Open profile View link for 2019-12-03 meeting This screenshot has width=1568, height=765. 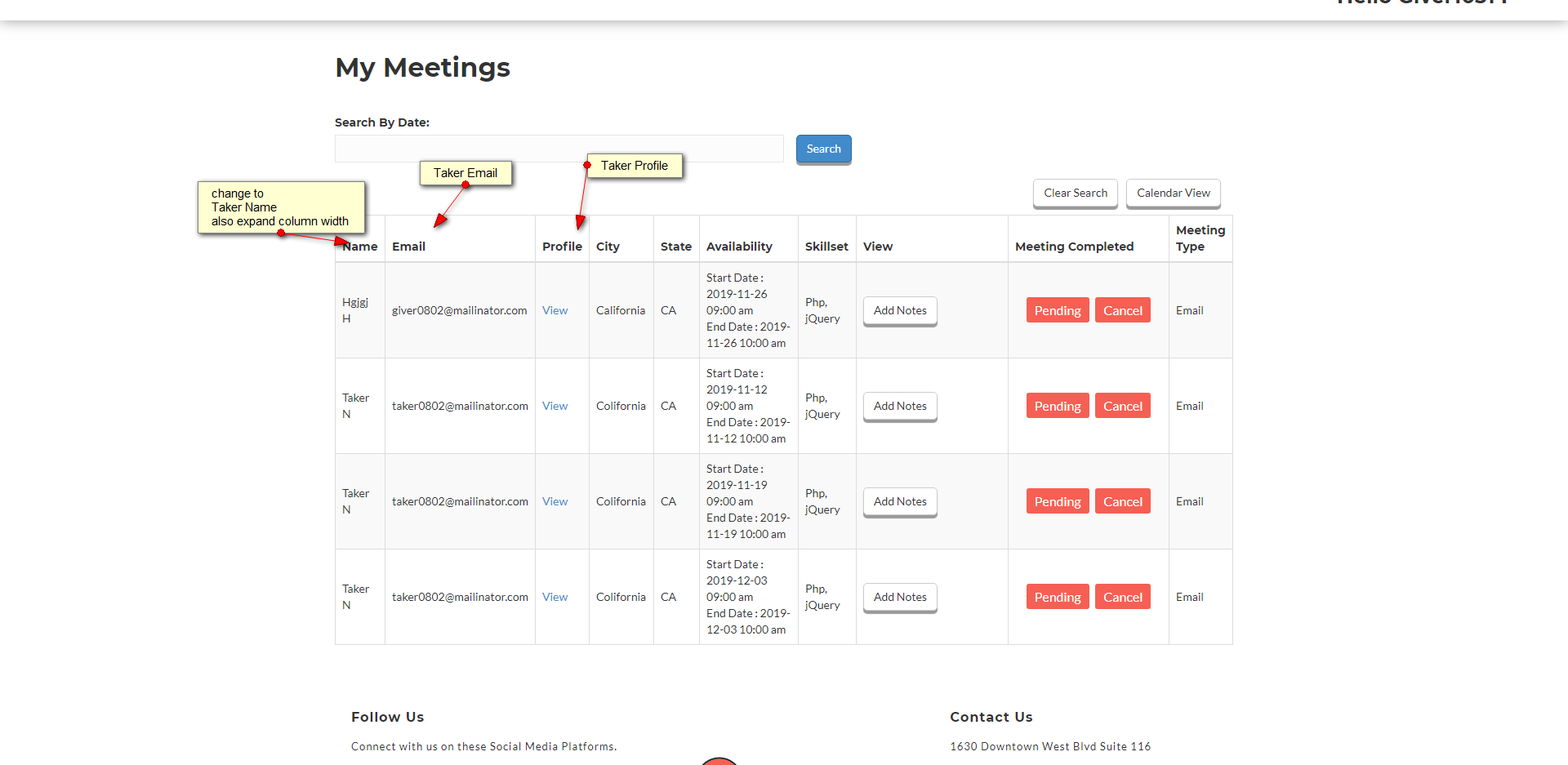tap(555, 598)
